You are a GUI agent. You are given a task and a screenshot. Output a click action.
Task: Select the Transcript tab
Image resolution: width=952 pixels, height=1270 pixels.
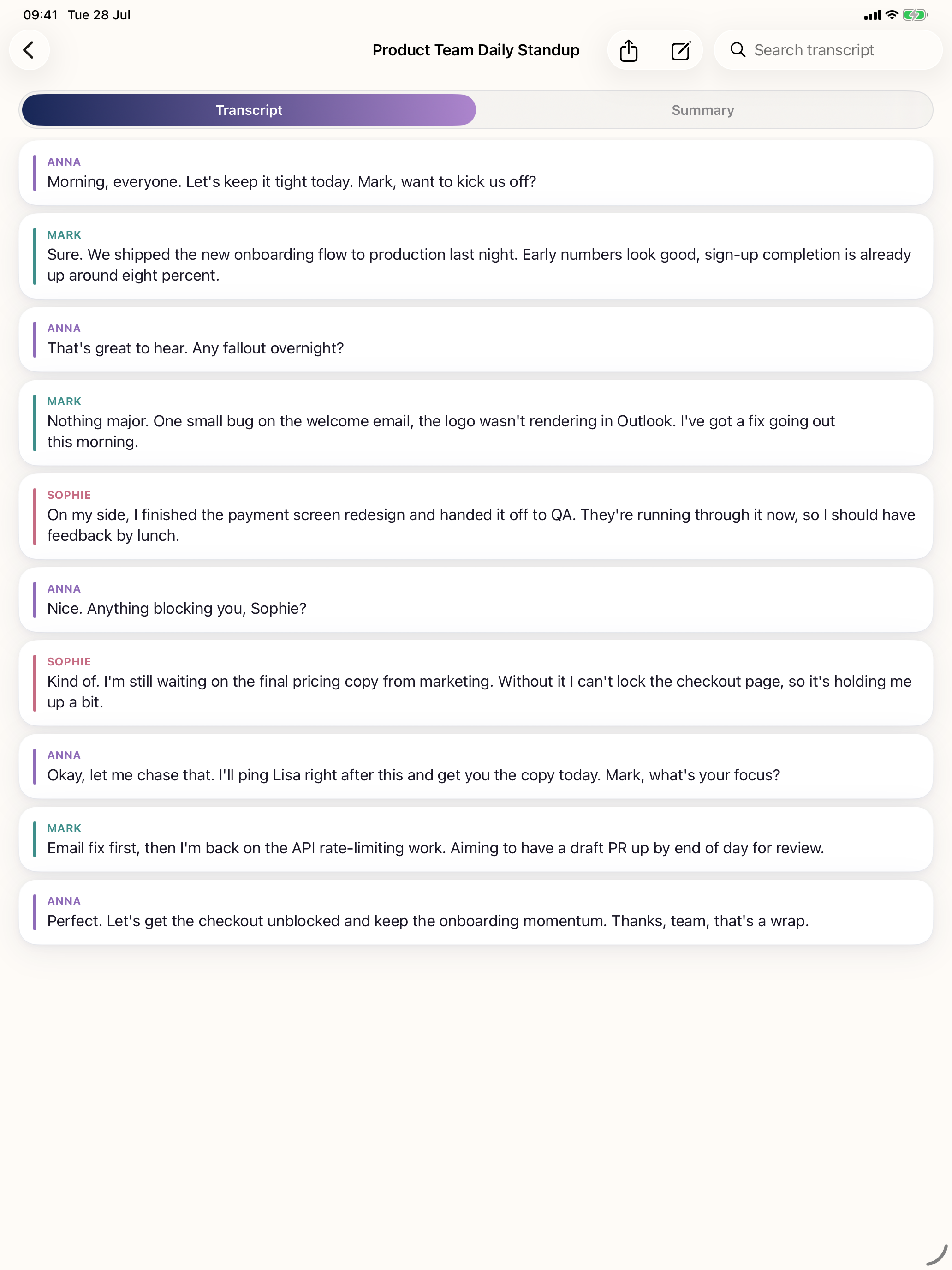[249, 110]
